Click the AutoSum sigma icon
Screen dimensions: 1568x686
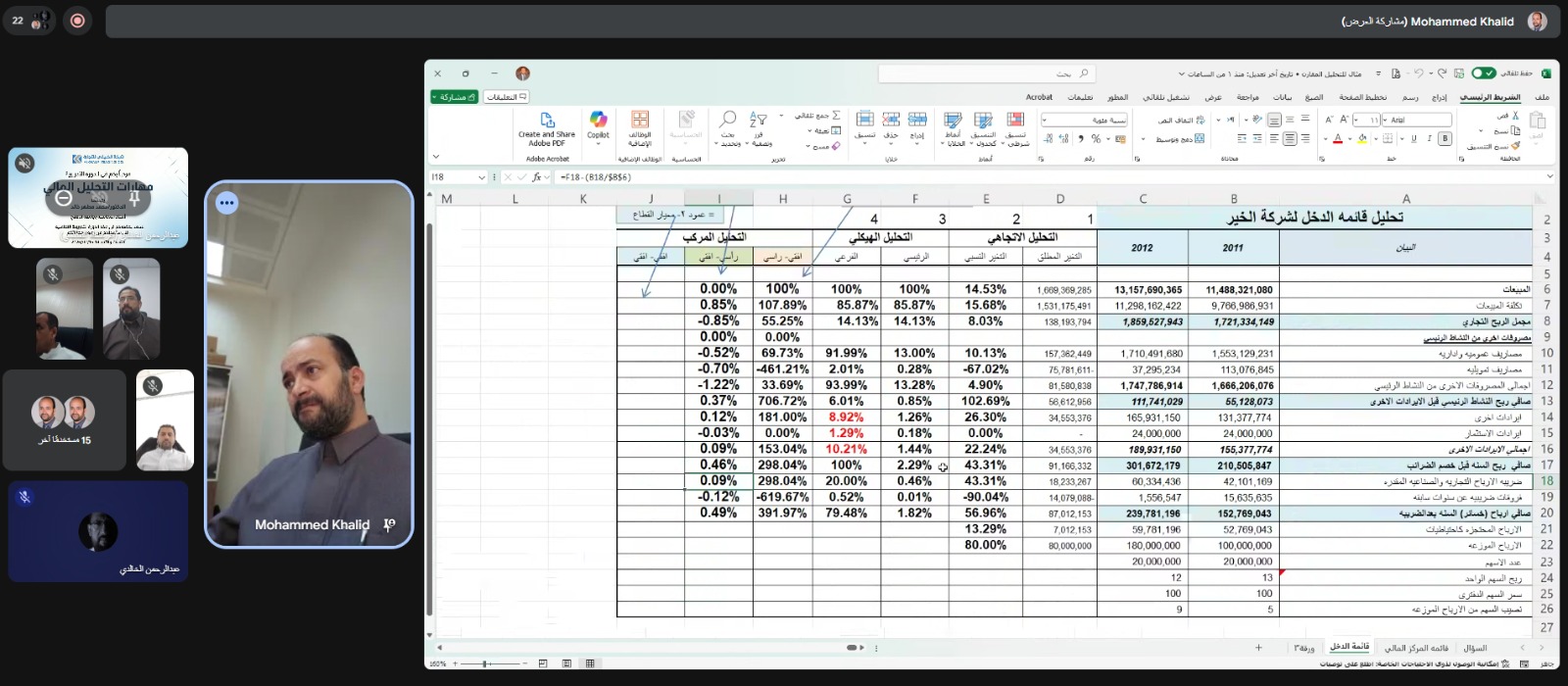point(835,115)
